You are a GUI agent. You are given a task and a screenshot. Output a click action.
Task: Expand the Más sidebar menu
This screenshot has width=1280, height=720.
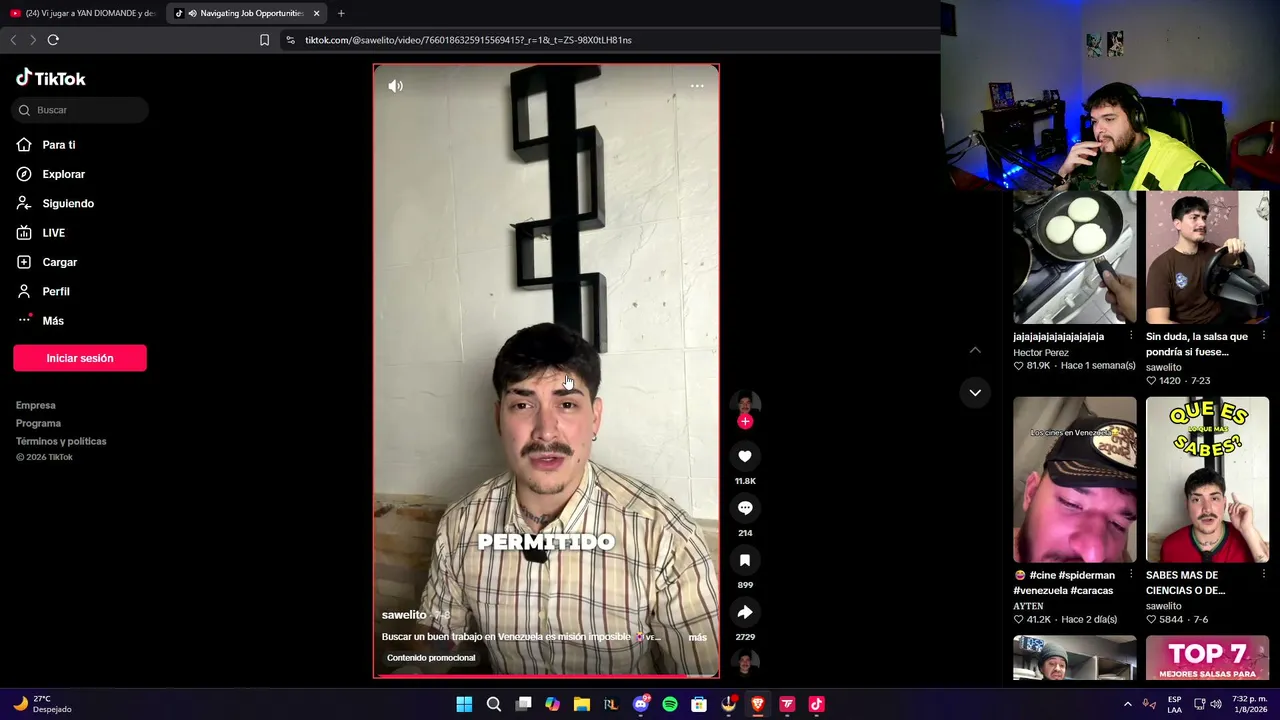tap(40, 320)
